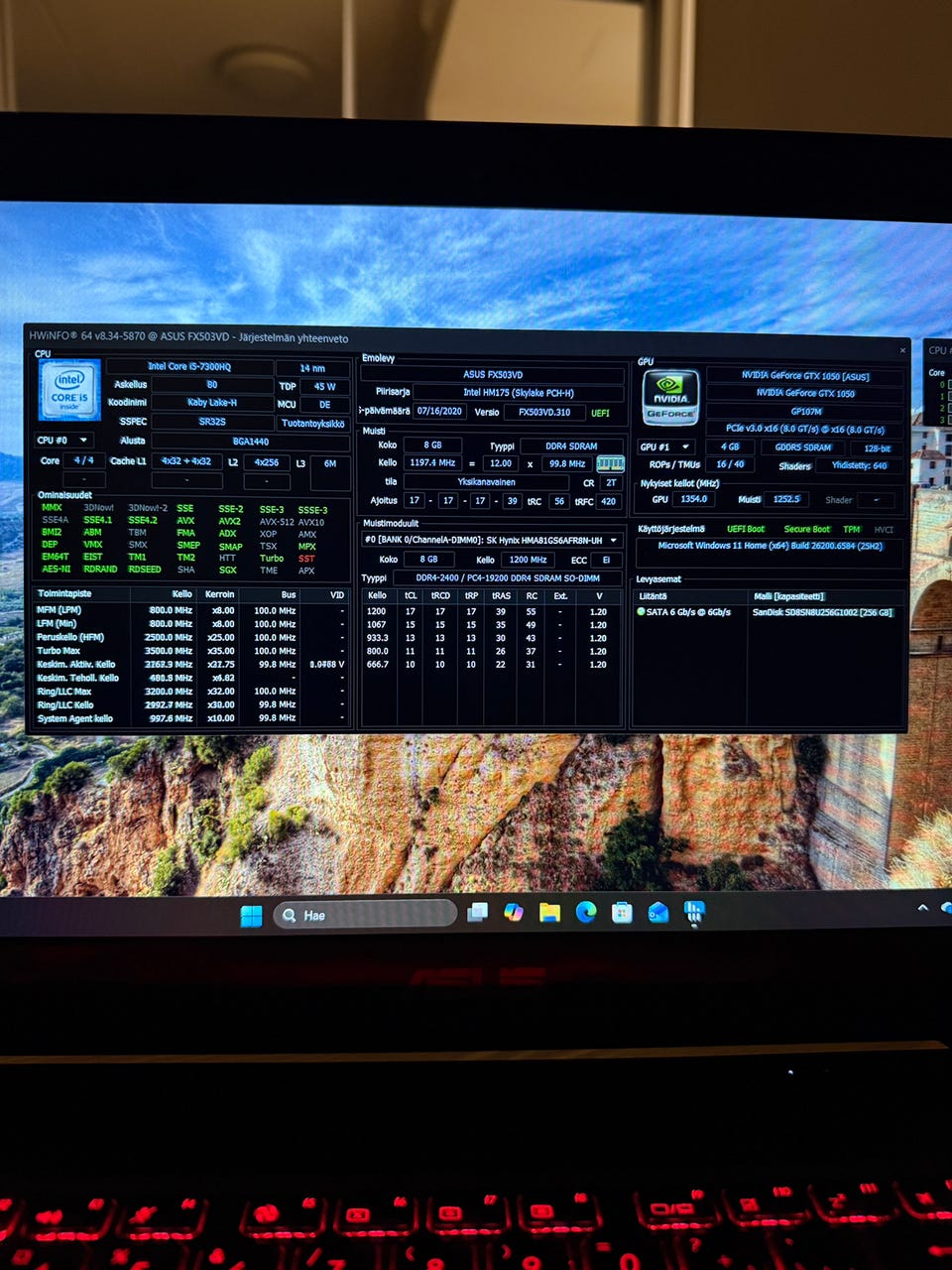This screenshot has height=1270, width=952.
Task: Open Microsoft Store from the taskbar
Action: pos(622,912)
